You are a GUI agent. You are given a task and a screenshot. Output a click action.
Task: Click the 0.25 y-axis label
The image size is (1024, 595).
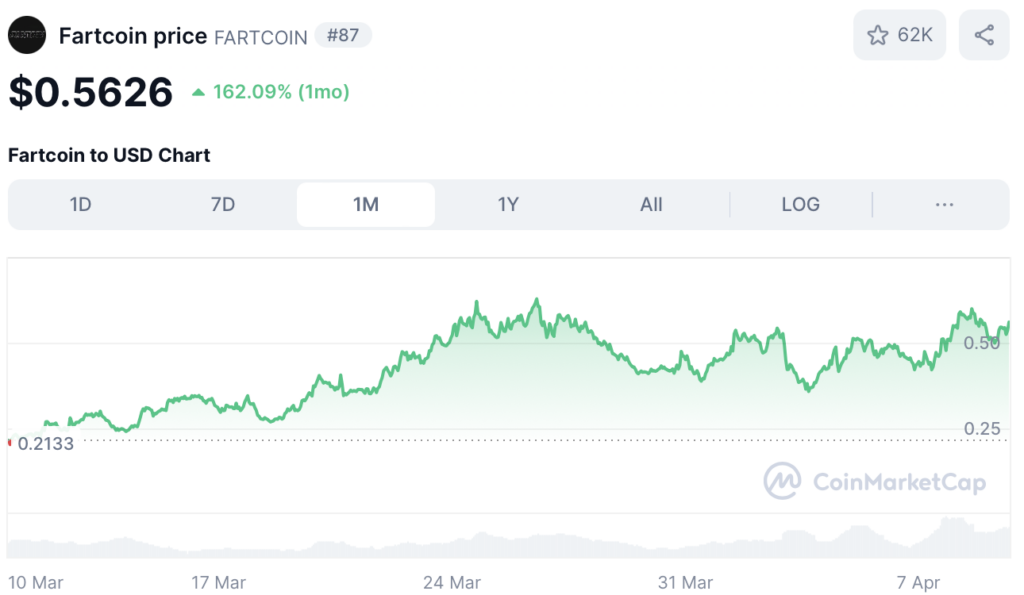click(x=982, y=429)
